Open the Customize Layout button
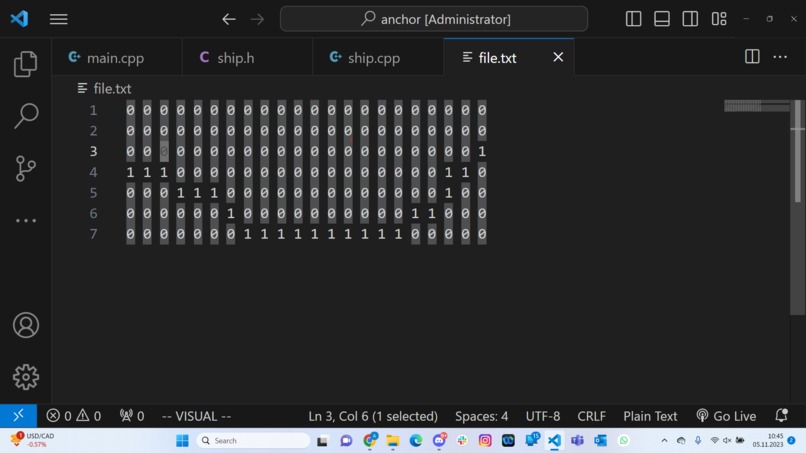 point(719,19)
